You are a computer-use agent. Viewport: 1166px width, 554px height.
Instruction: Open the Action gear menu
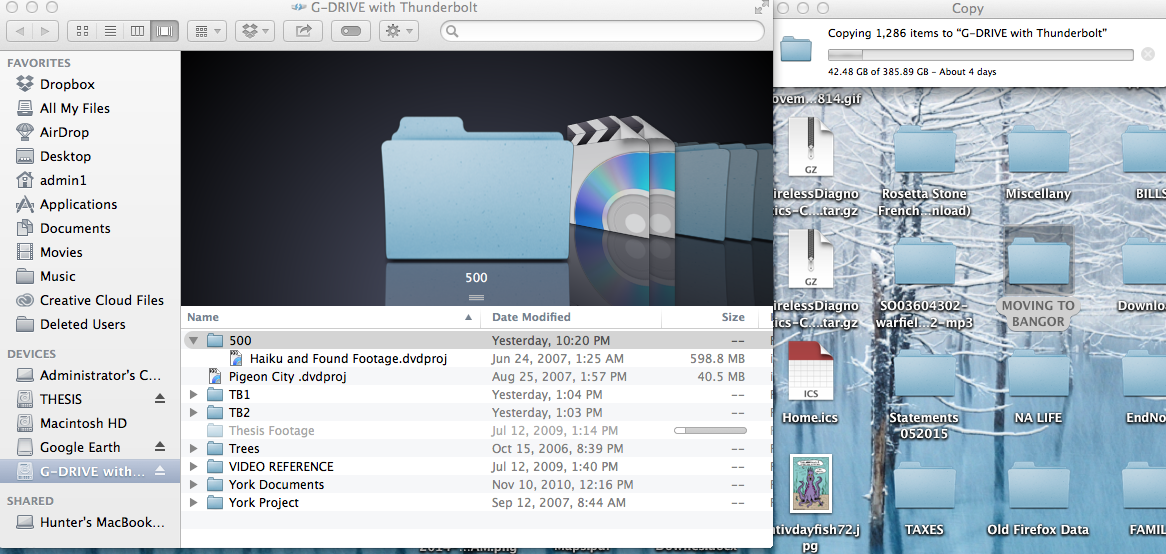pyautogui.click(x=399, y=31)
